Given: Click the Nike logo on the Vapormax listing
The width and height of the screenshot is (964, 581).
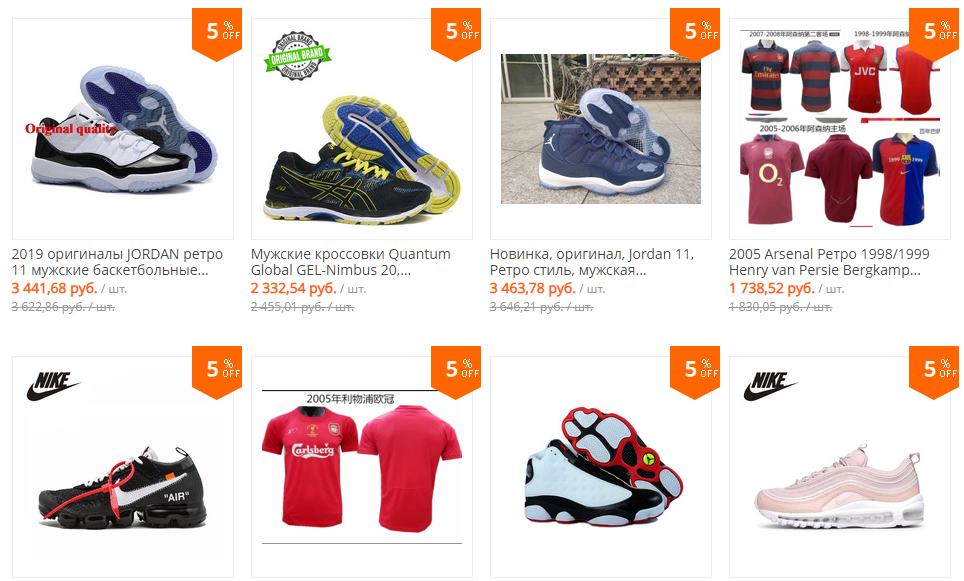Looking at the screenshot, I should pos(53,386).
